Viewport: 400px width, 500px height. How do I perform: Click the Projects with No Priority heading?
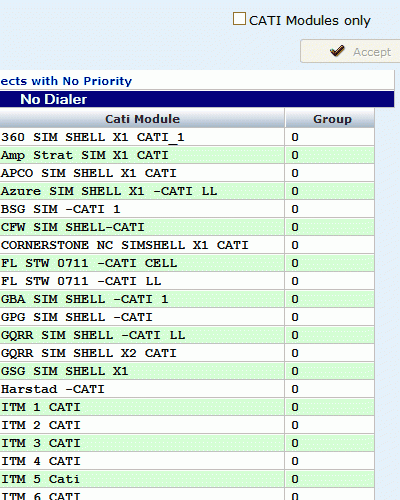coord(66,81)
